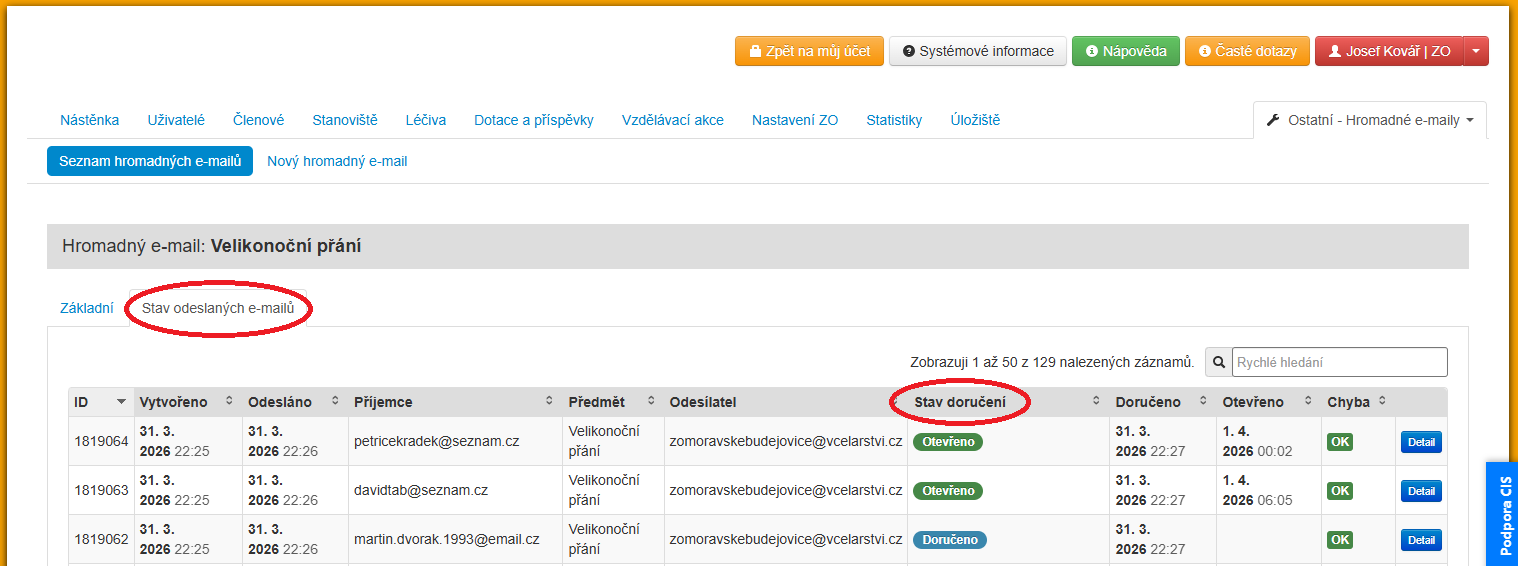The image size is (1518, 566).
Task: Switch to the Základní tab
Action: (87, 309)
